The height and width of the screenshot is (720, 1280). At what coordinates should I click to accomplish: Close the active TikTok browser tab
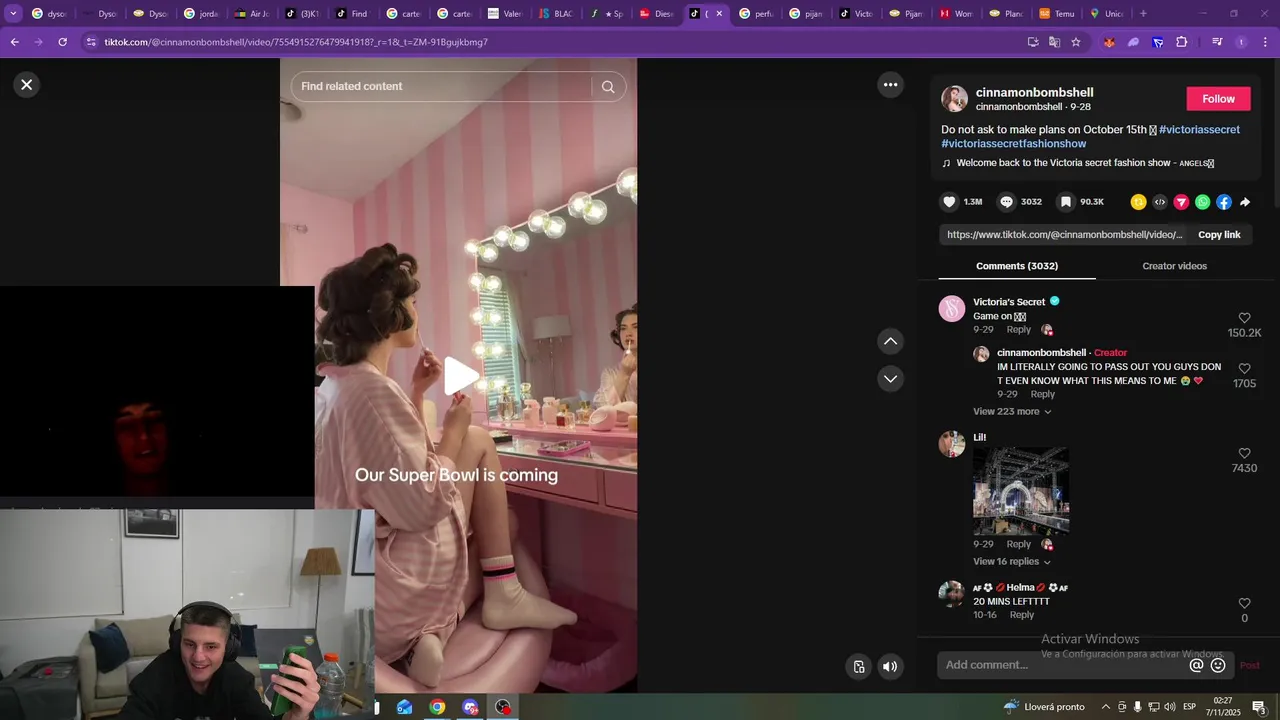coord(719,14)
